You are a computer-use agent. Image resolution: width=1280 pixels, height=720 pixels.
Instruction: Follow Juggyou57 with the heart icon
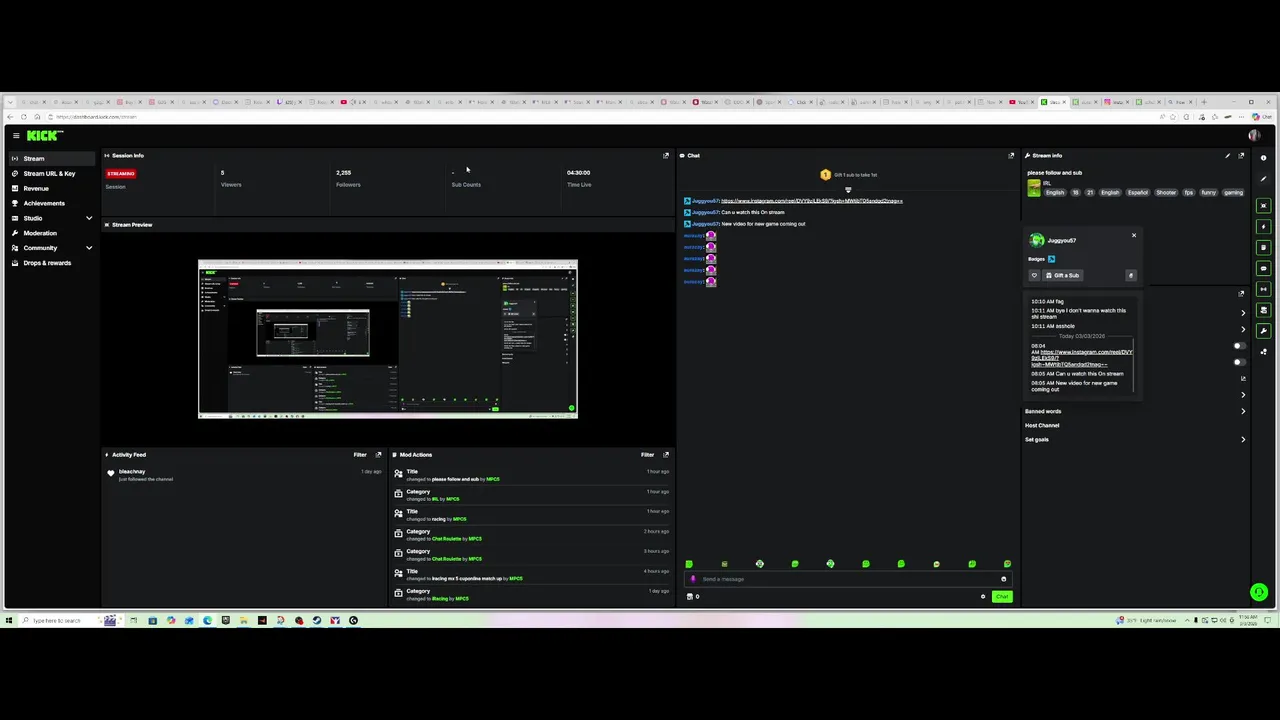pyautogui.click(x=1034, y=275)
